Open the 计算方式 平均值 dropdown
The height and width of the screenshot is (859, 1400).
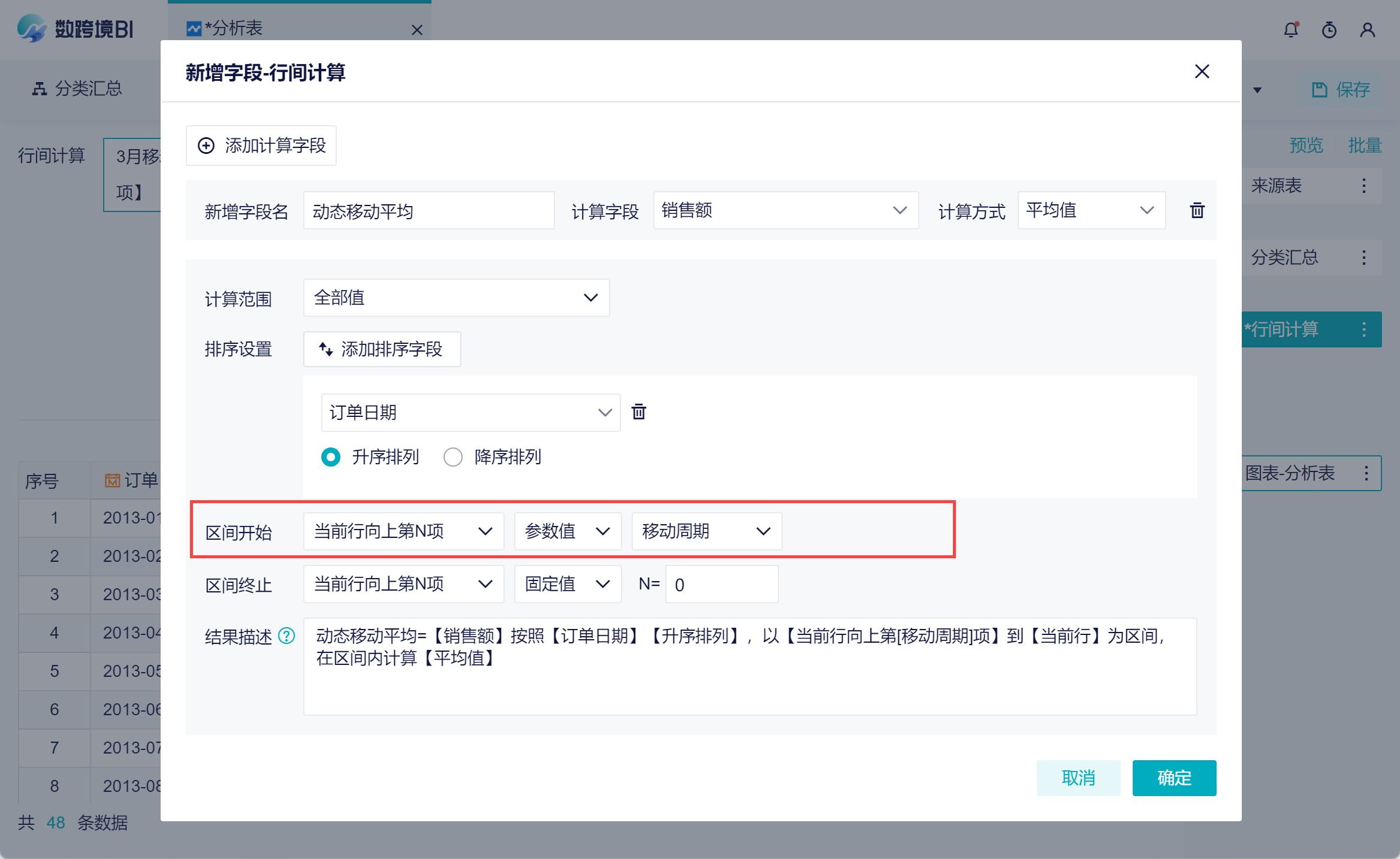[x=1091, y=210]
